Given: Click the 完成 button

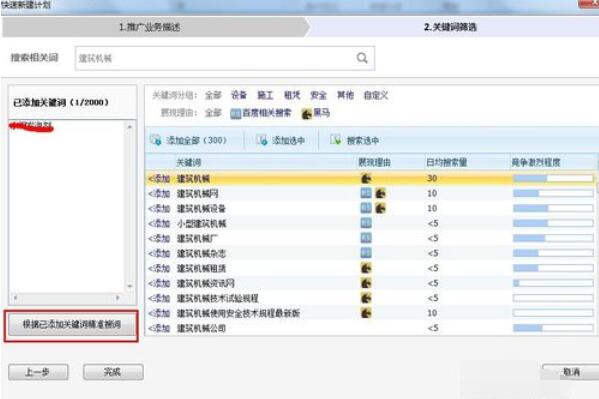Looking at the screenshot, I should [x=113, y=372].
